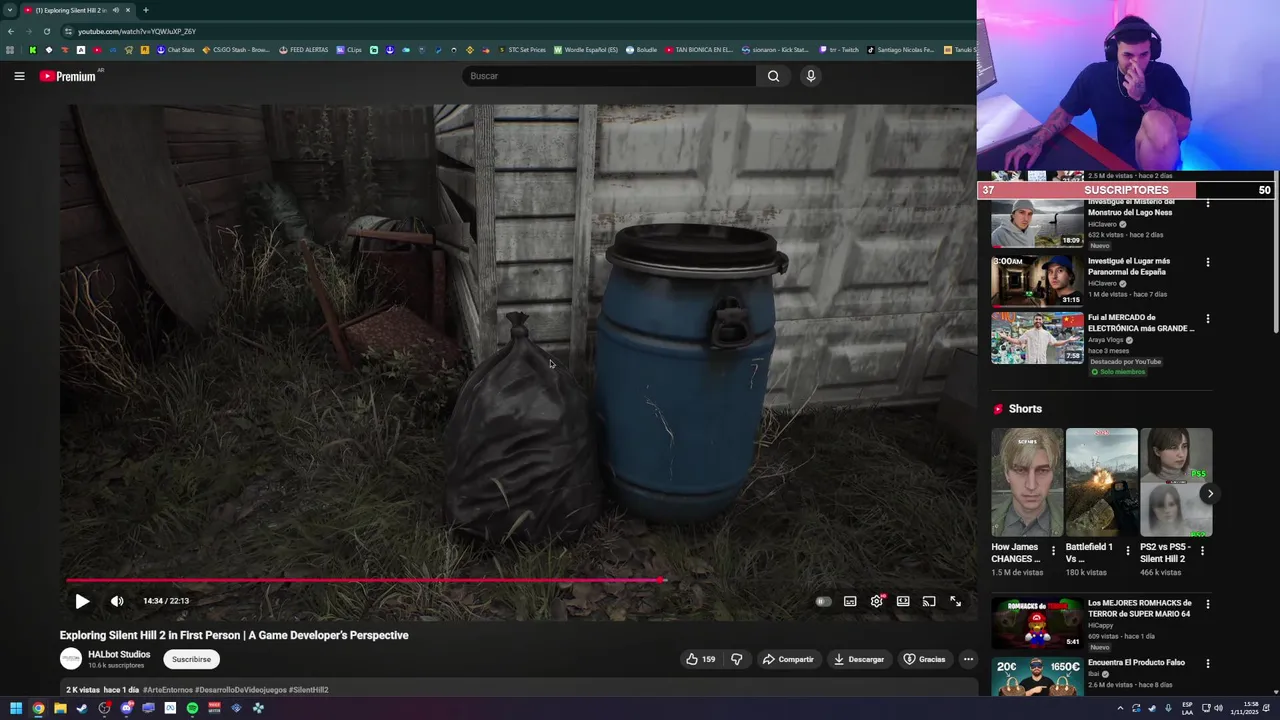The image size is (1280, 720).
Task: Enable subtitles with the captions button
Action: pyautogui.click(x=850, y=601)
